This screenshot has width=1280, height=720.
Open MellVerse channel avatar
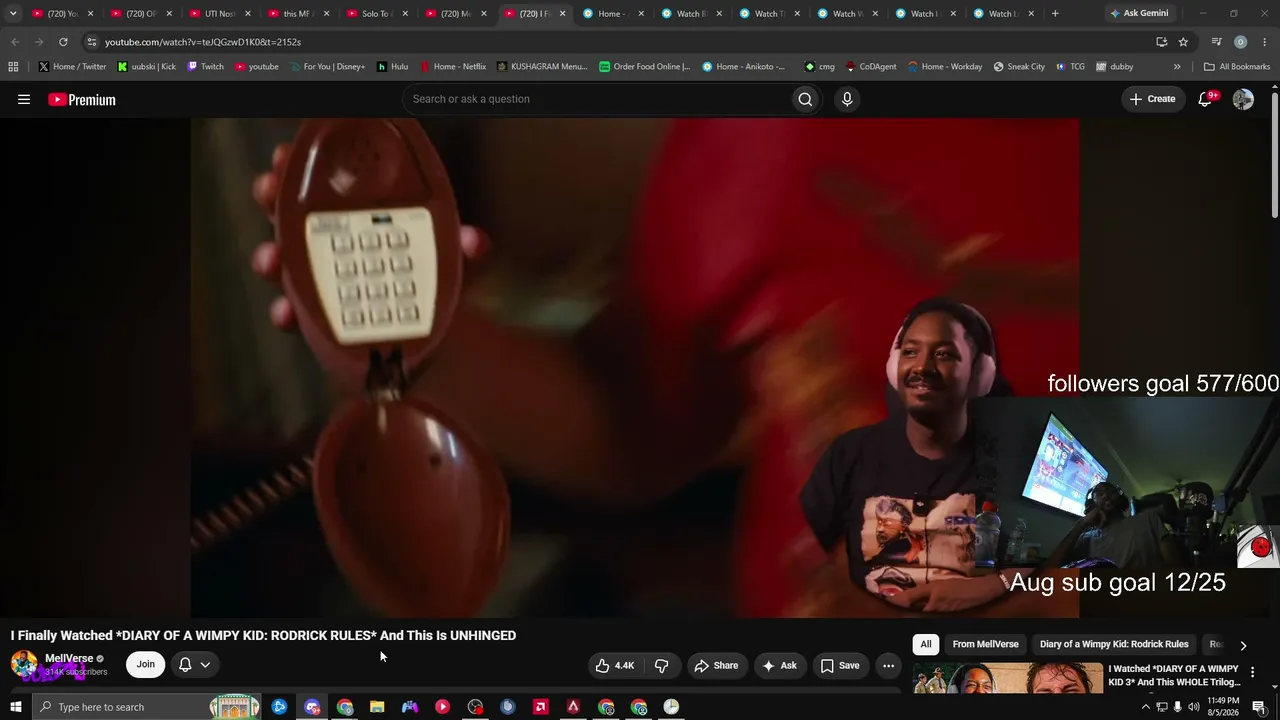tap(24, 664)
